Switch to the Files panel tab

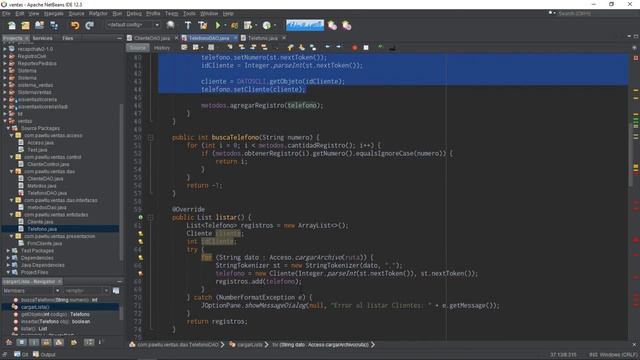68,38
